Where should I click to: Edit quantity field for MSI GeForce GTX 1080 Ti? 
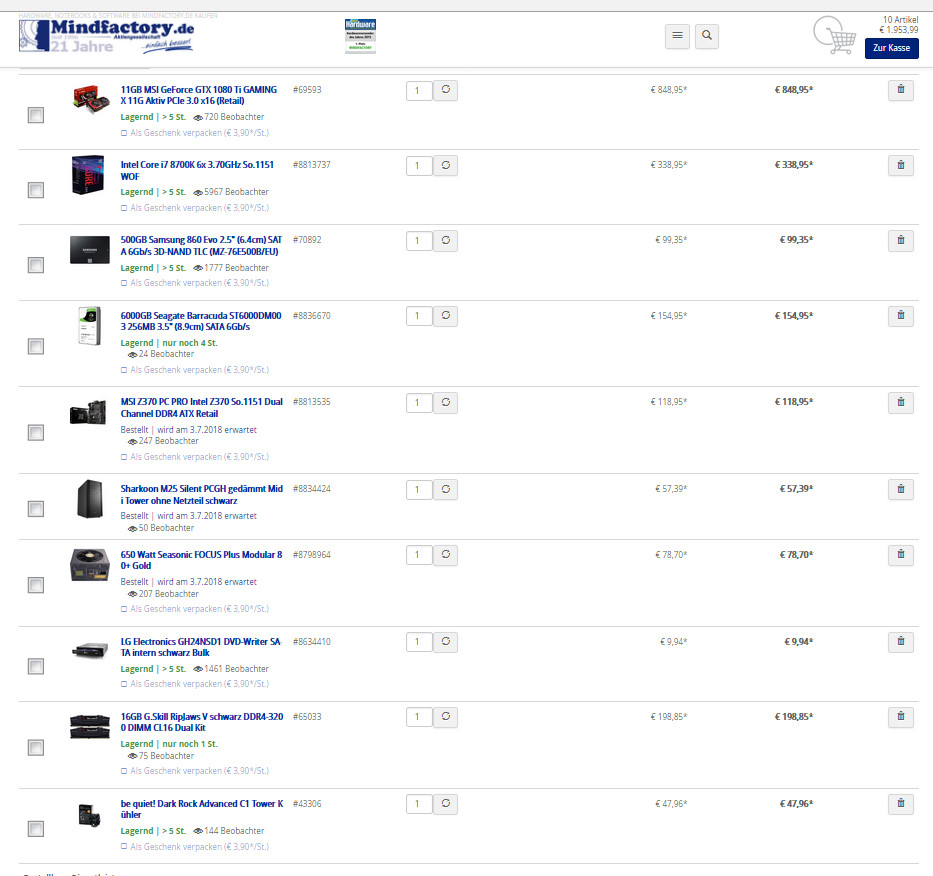[x=419, y=90]
